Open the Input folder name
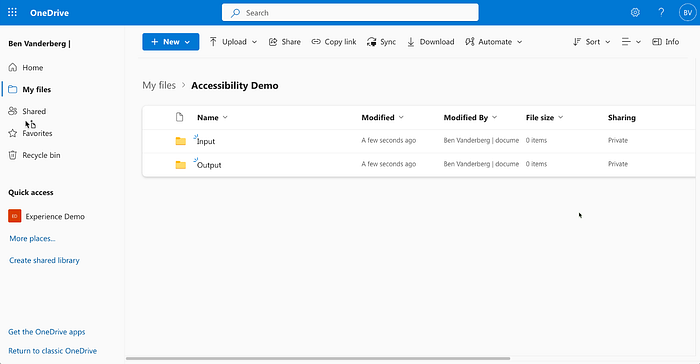Viewport: 700px width, 364px height. (x=206, y=141)
